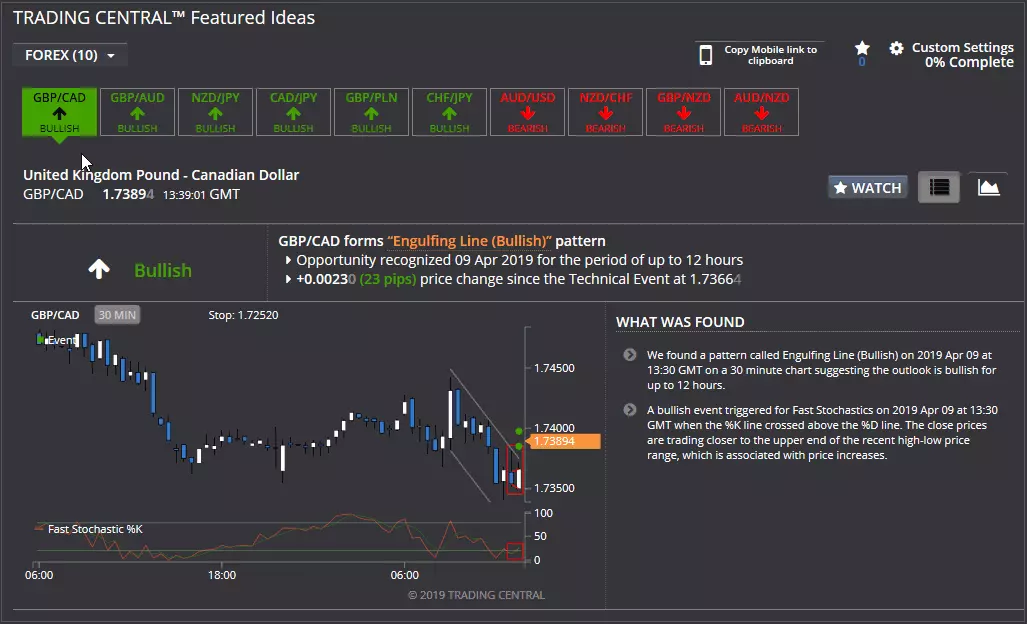Open the FOREX (10) dropdown

coord(69,55)
